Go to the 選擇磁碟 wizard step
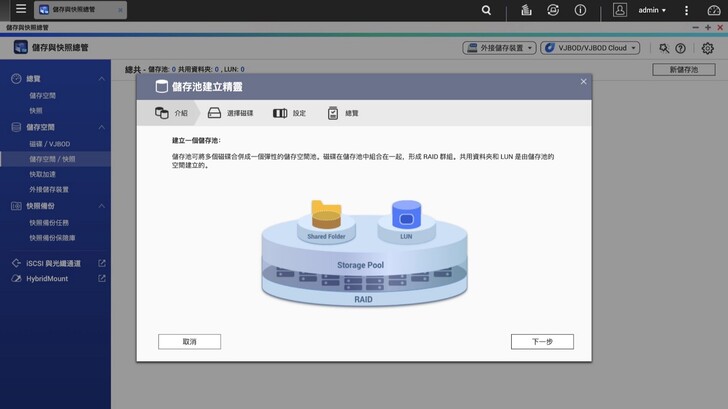 [x=230, y=113]
